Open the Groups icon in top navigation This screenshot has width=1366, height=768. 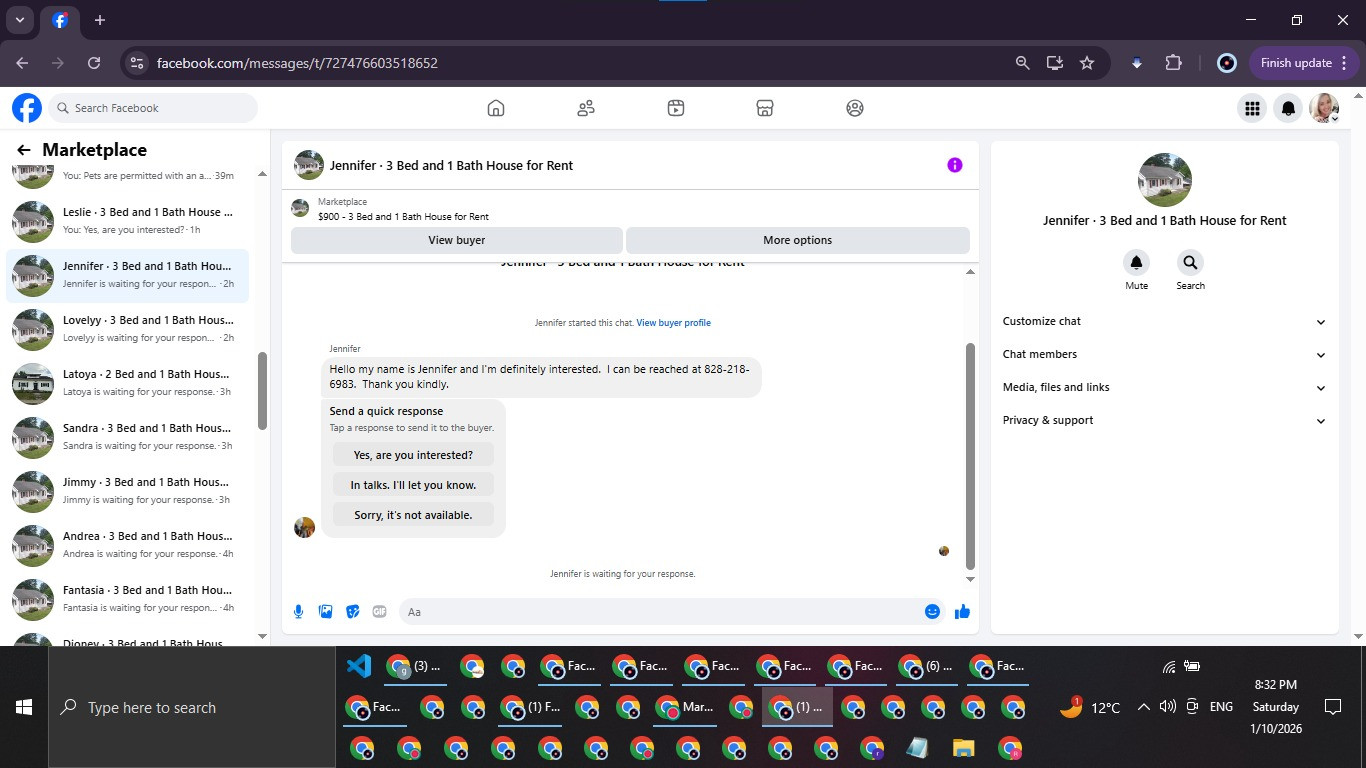855,108
